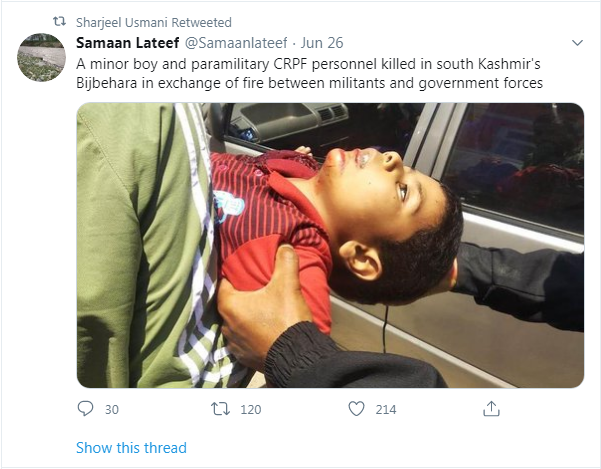The image size is (601, 469).
Task: Click 'Sharjeel Usmani Retweeted' header link
Action: tap(154, 21)
